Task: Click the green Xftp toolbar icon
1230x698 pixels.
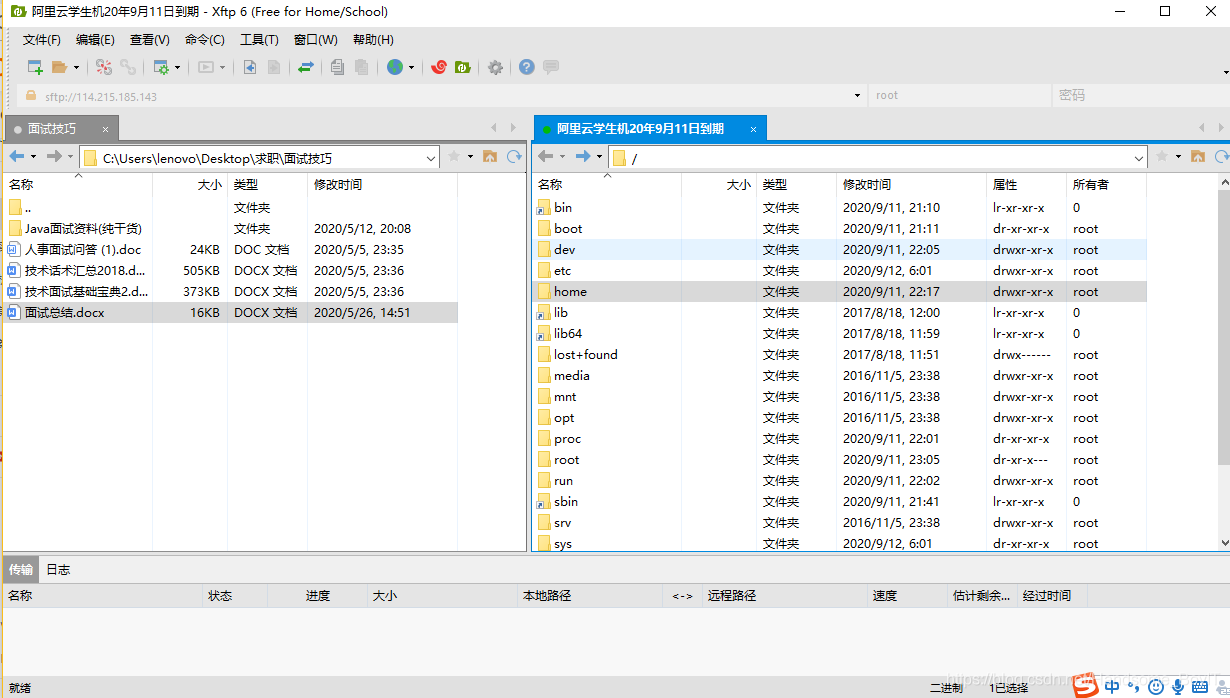Action: coord(462,67)
